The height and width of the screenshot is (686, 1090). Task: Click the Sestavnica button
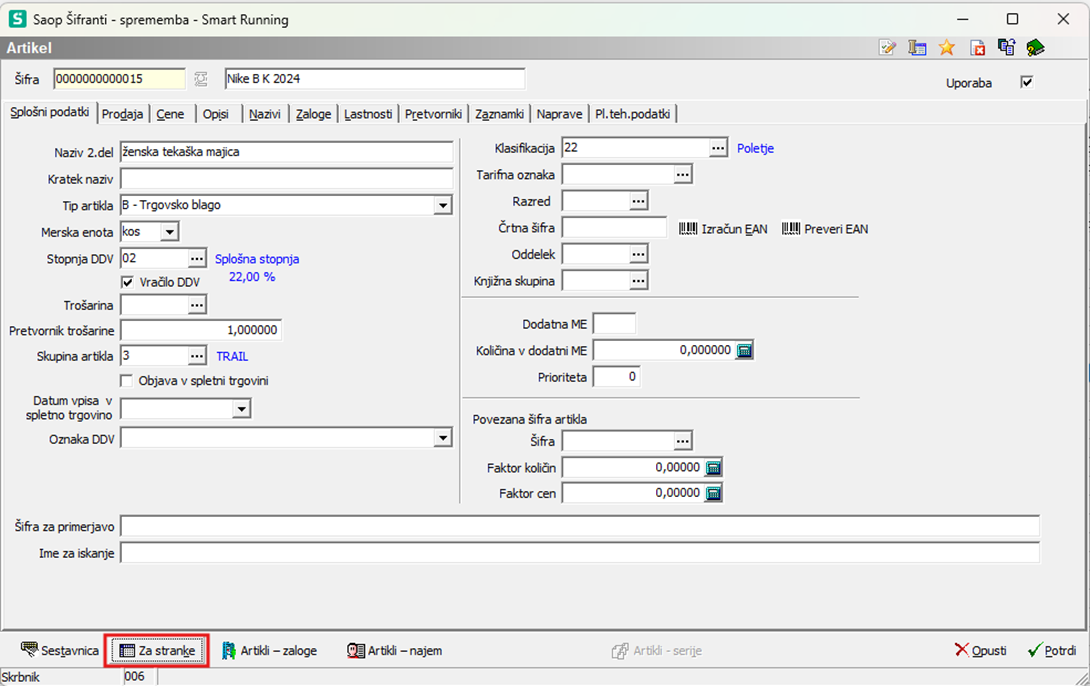click(60, 651)
